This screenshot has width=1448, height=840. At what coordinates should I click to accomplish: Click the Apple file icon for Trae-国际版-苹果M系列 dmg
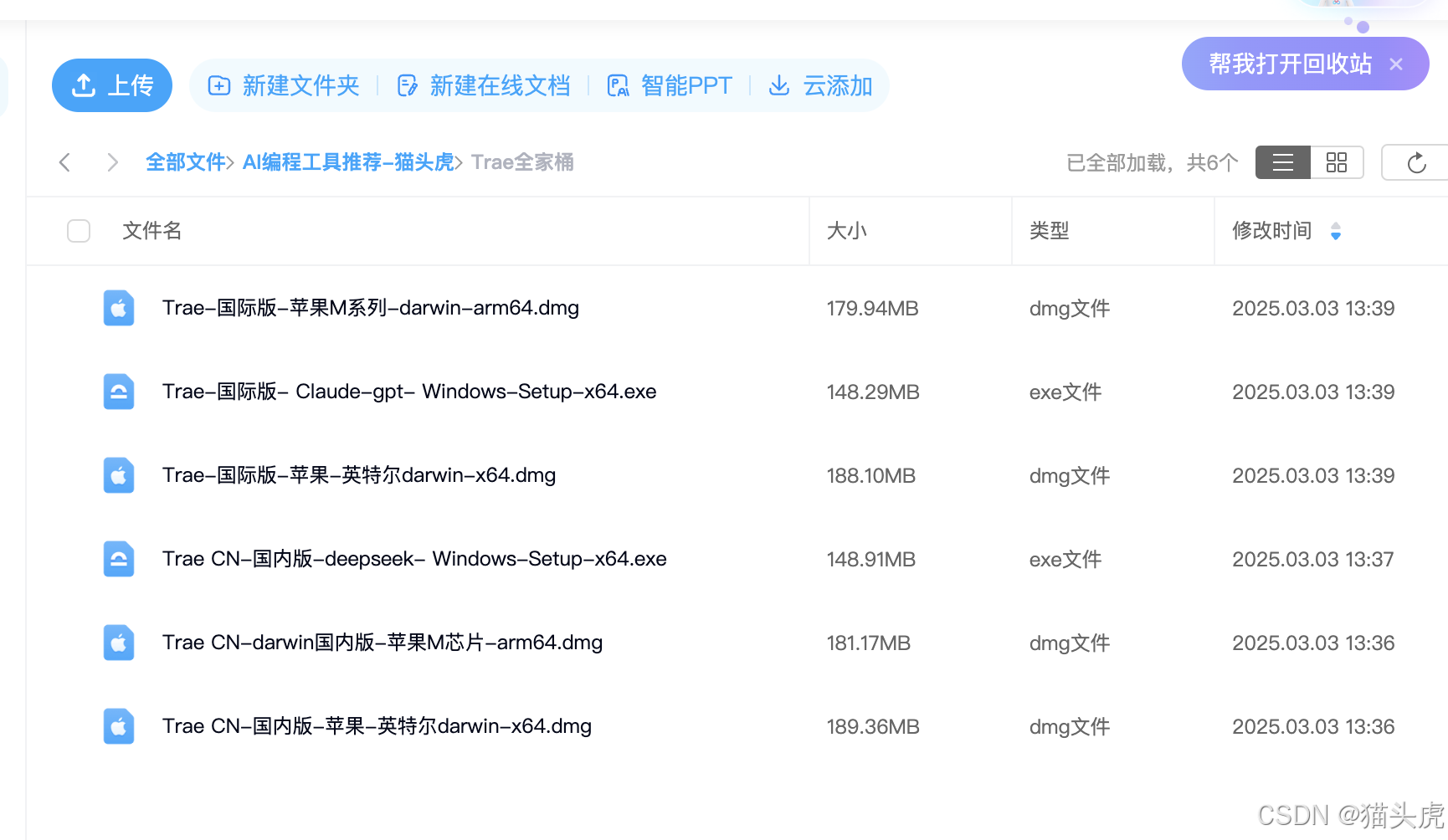pos(119,308)
